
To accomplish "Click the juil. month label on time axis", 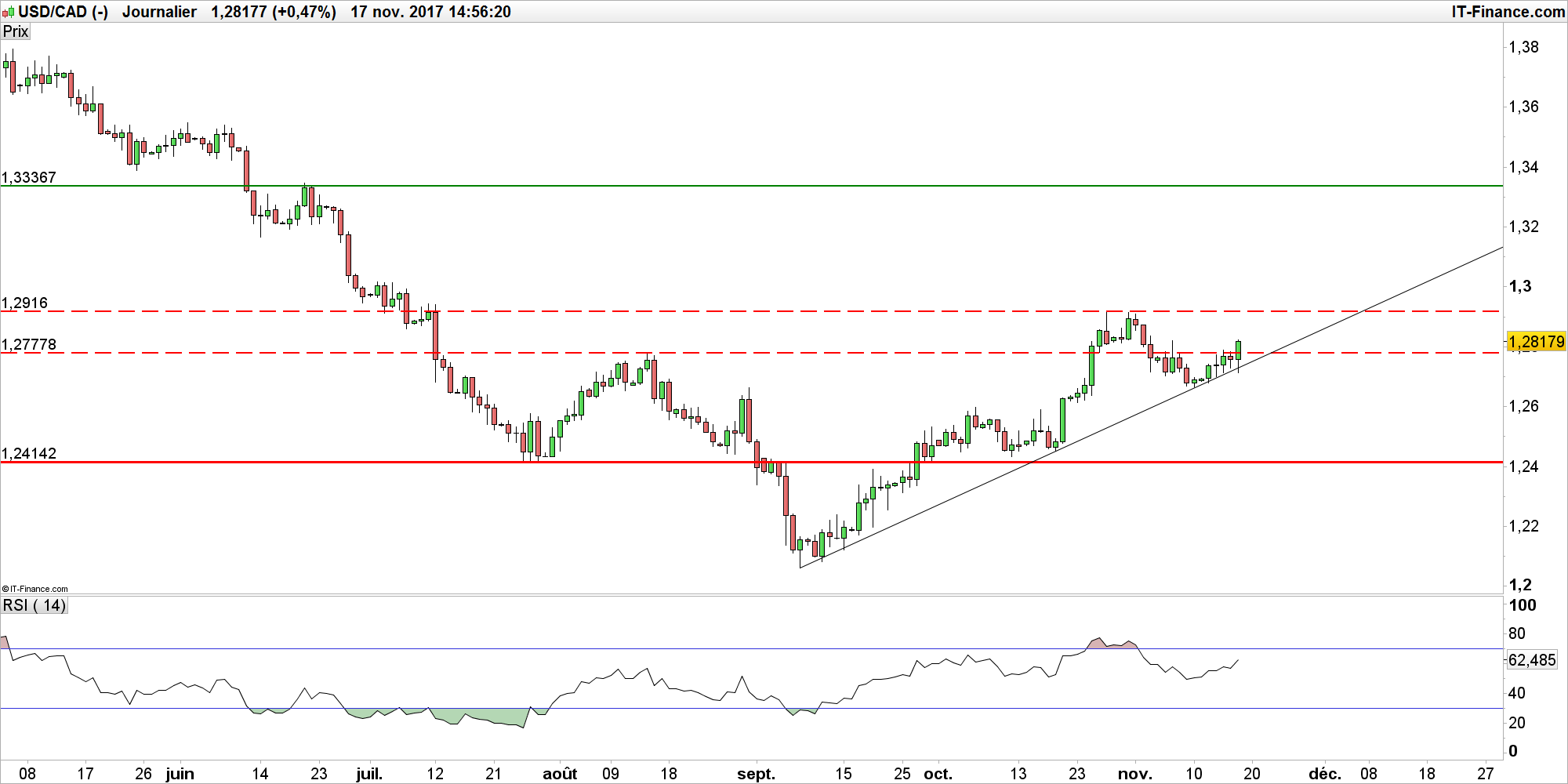I will pyautogui.click(x=369, y=774).
